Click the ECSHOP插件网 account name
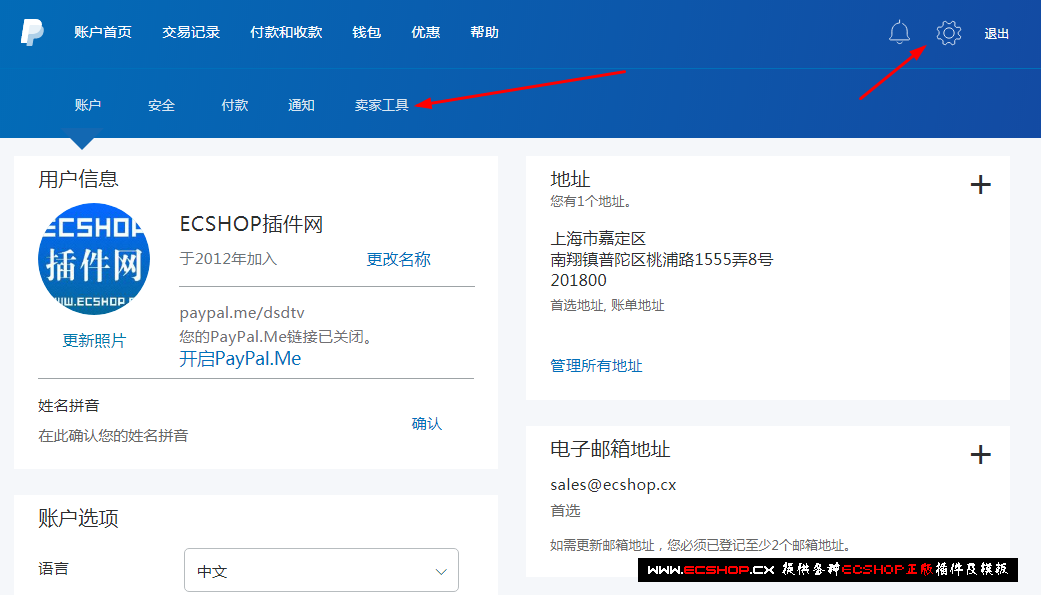 point(252,224)
